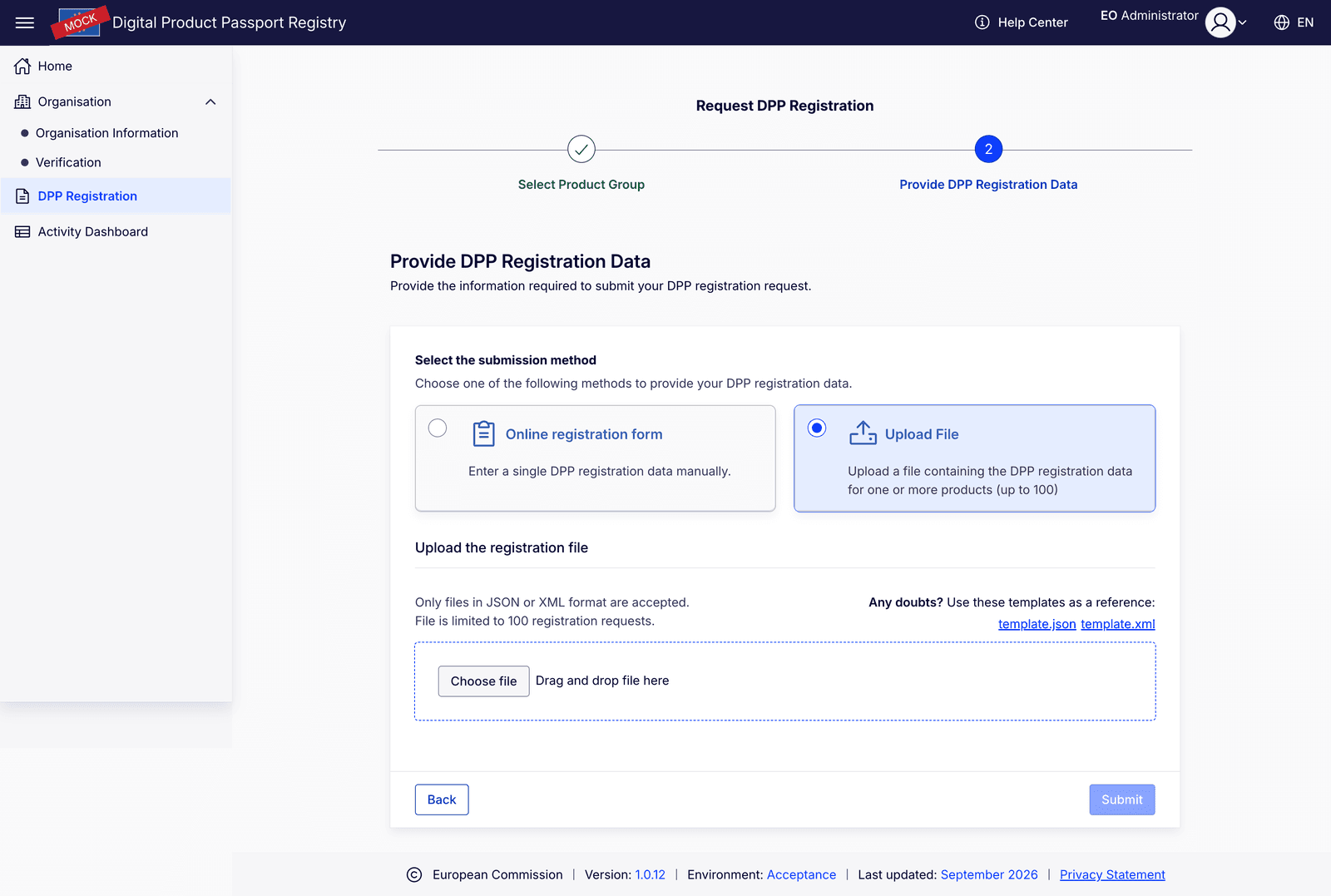
Task: Click September 2026 last updated text
Action: point(989,874)
